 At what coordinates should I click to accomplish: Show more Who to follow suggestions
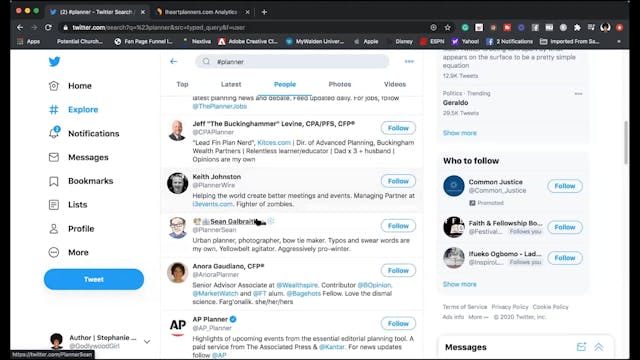coord(459,284)
